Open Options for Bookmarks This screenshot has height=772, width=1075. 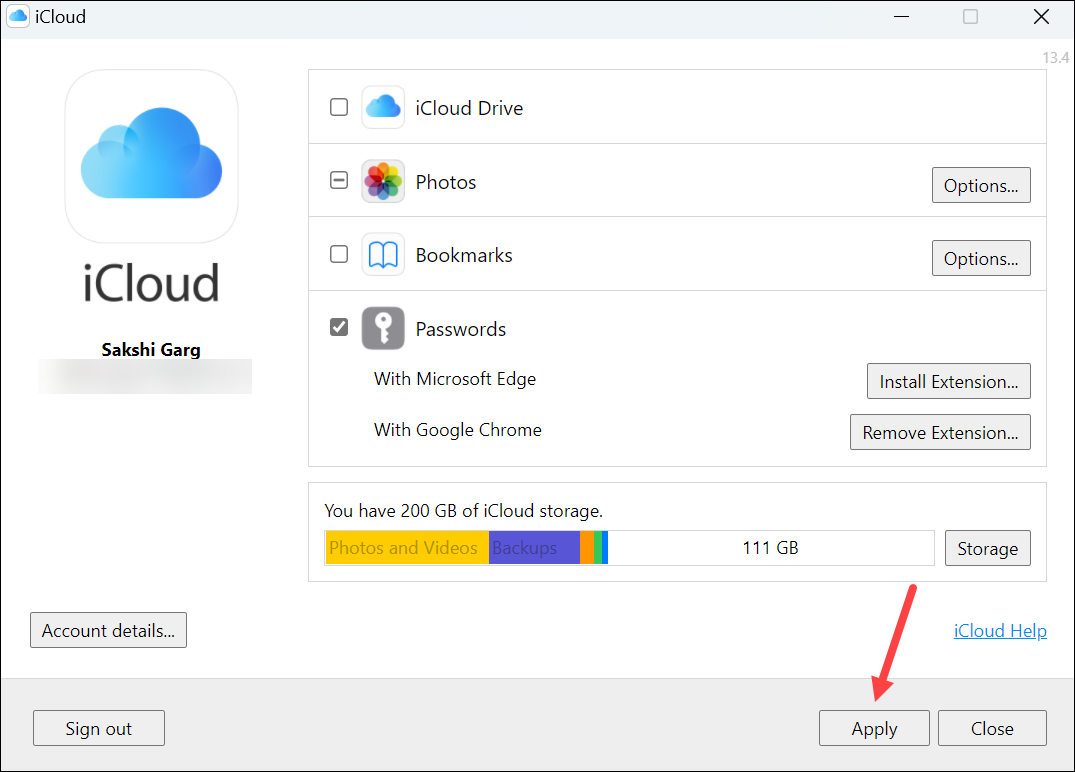[x=981, y=258]
